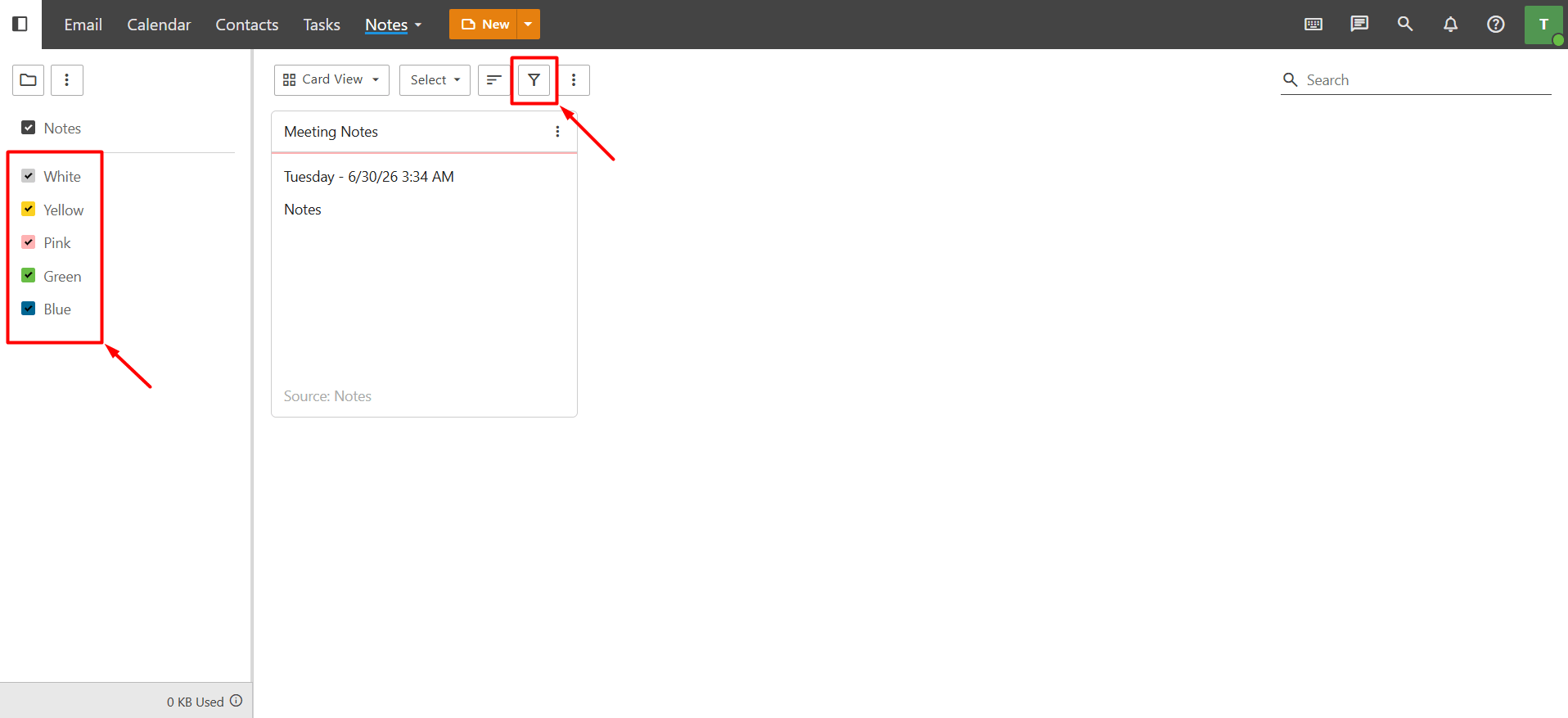Expand the New button dropdown arrow
Screen dimensions: 1568x718
[x=529, y=25]
